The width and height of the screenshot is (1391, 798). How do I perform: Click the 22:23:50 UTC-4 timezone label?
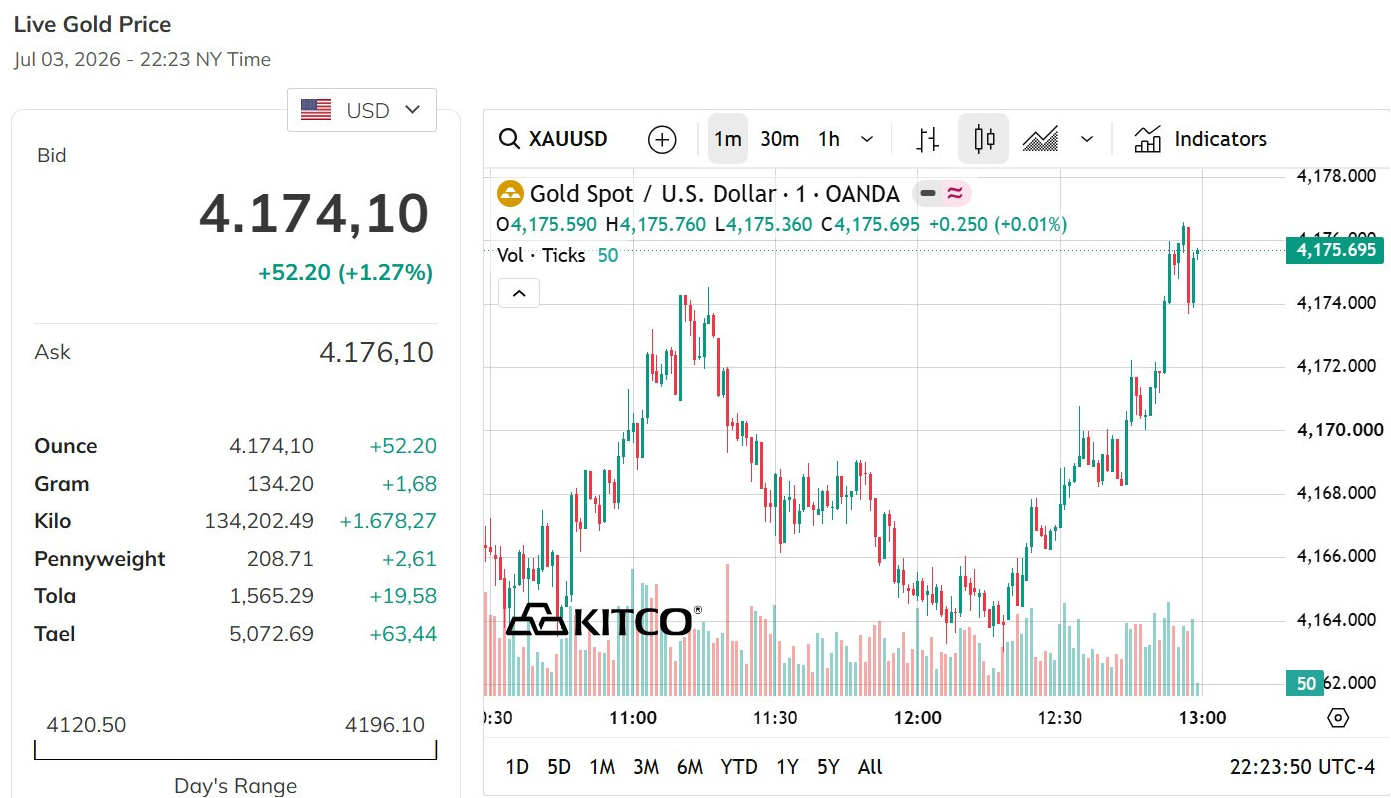(x=1302, y=767)
